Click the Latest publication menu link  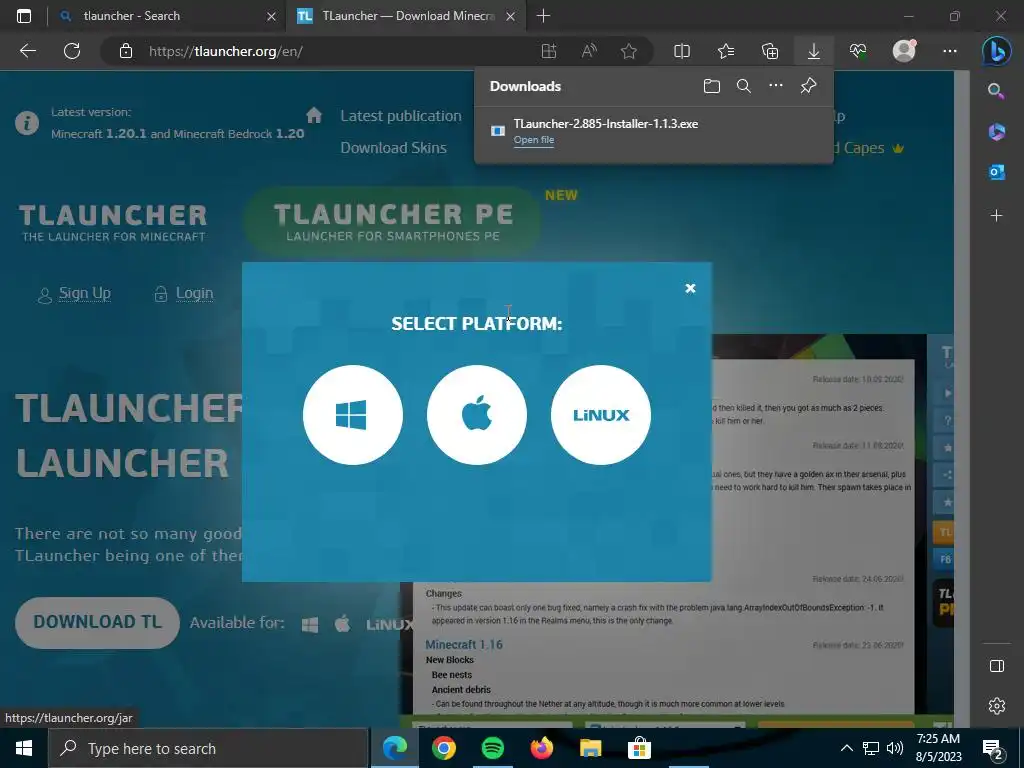(400, 116)
